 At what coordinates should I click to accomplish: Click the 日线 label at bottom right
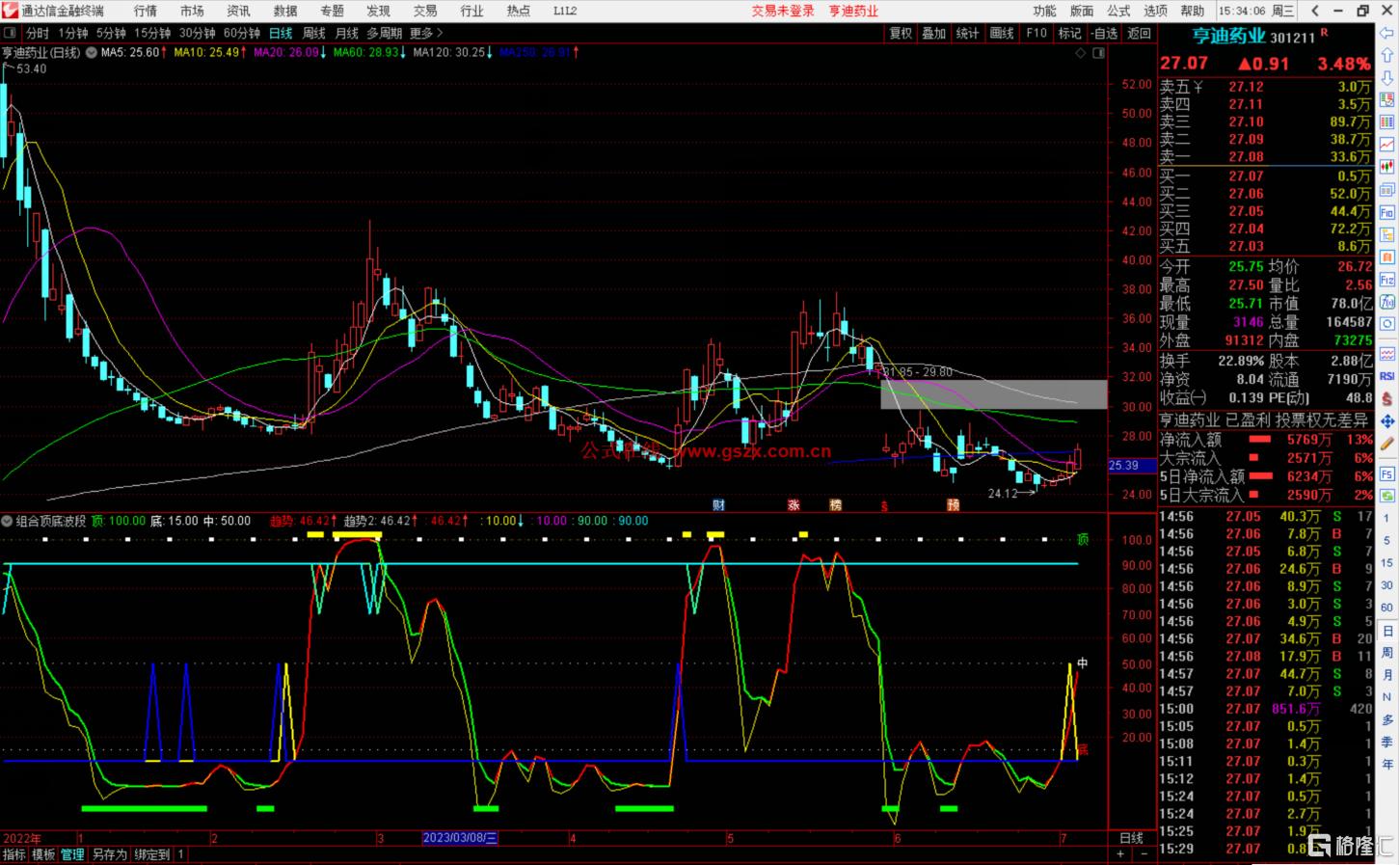pyautogui.click(x=1131, y=838)
